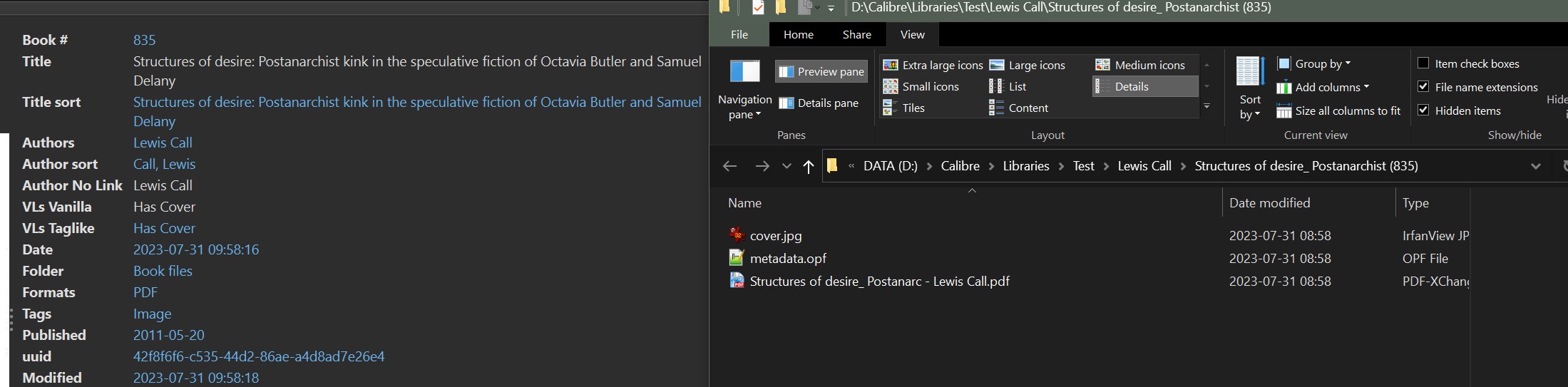
Task: Select the Tiles layout option
Action: [x=904, y=108]
